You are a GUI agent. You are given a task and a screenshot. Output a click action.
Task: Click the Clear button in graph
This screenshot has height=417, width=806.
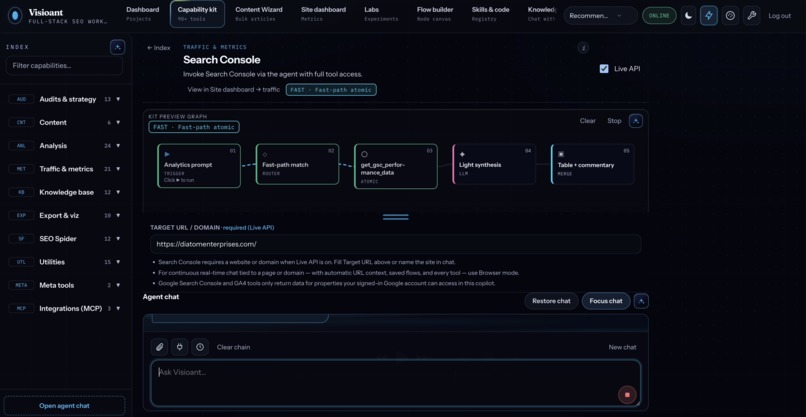588,121
